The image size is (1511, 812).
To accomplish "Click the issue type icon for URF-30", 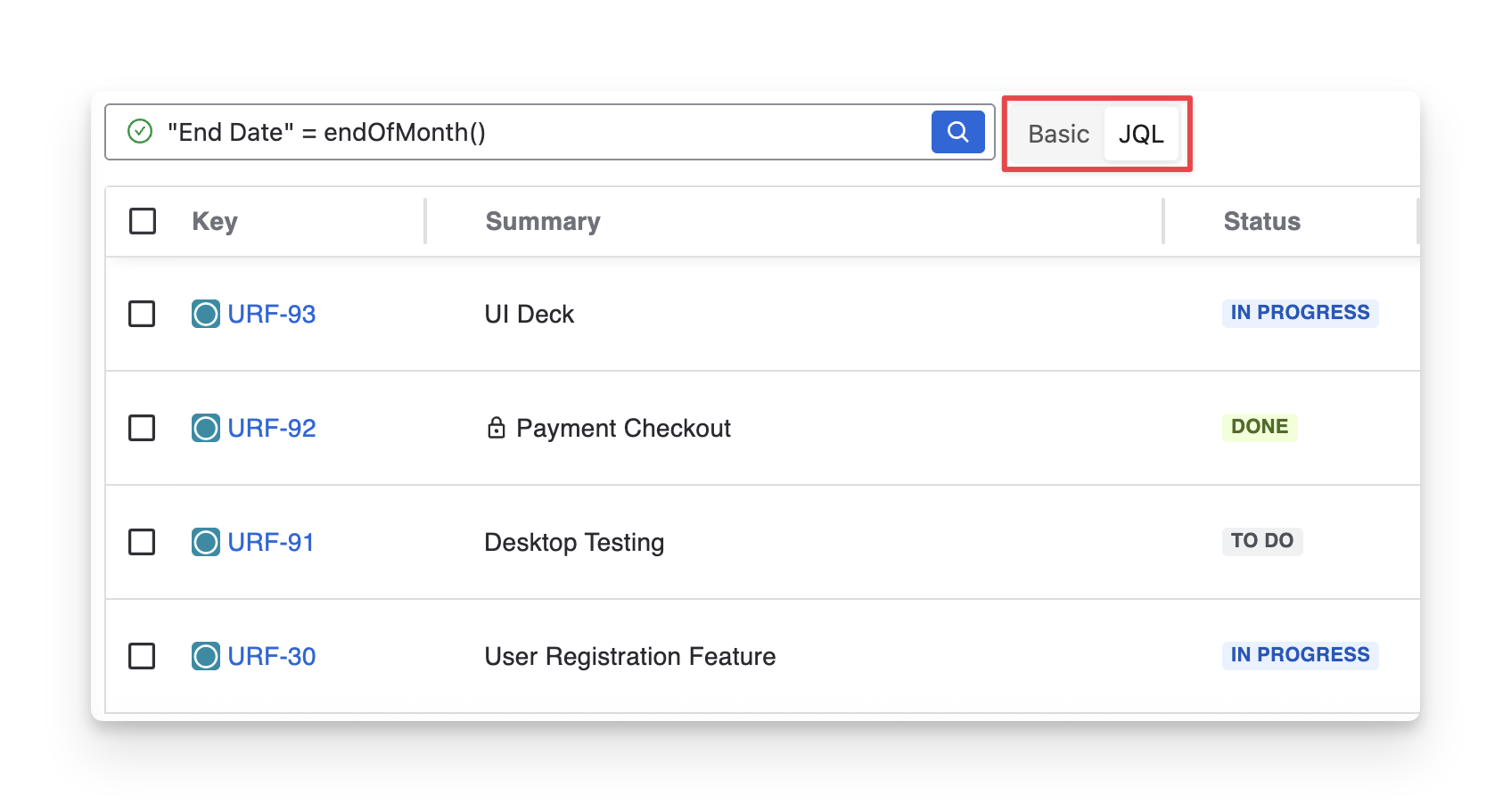I will [206, 656].
